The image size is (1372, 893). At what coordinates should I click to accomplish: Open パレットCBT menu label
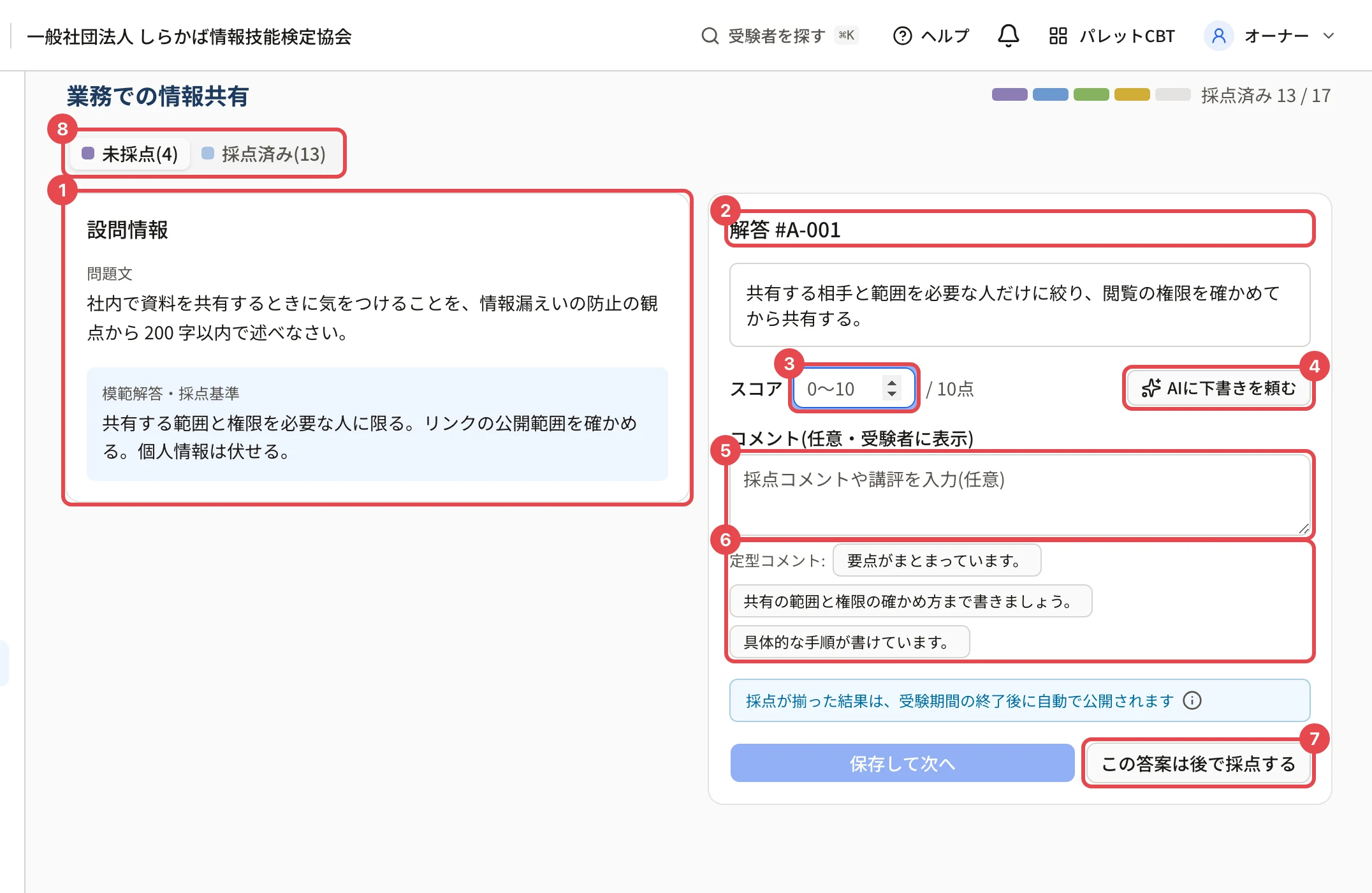pos(1127,36)
